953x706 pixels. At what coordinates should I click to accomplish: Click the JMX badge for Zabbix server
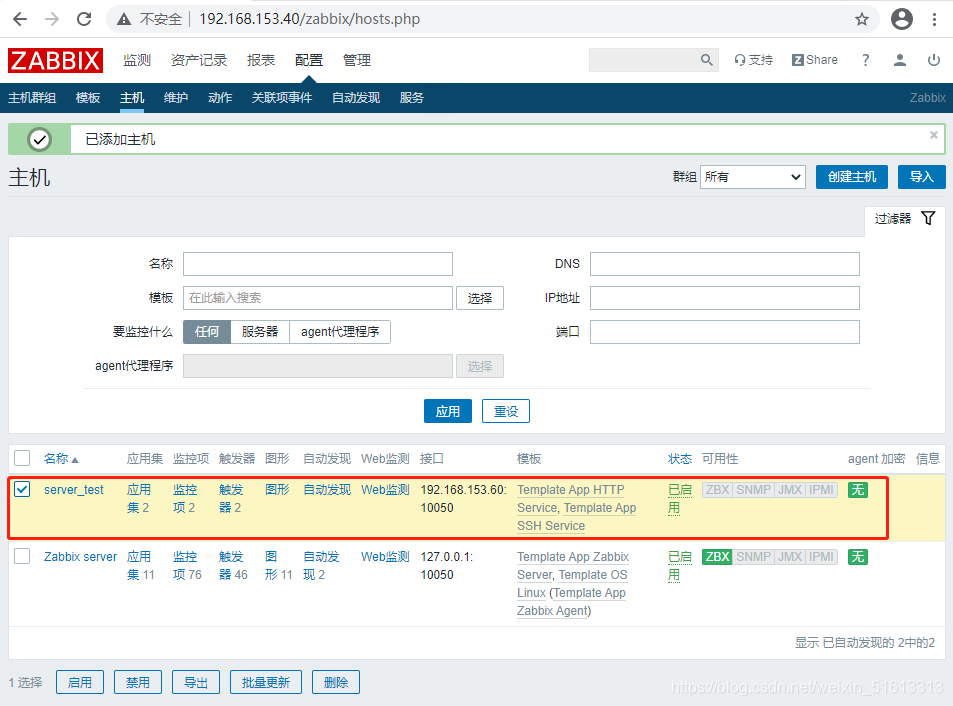[x=790, y=557]
